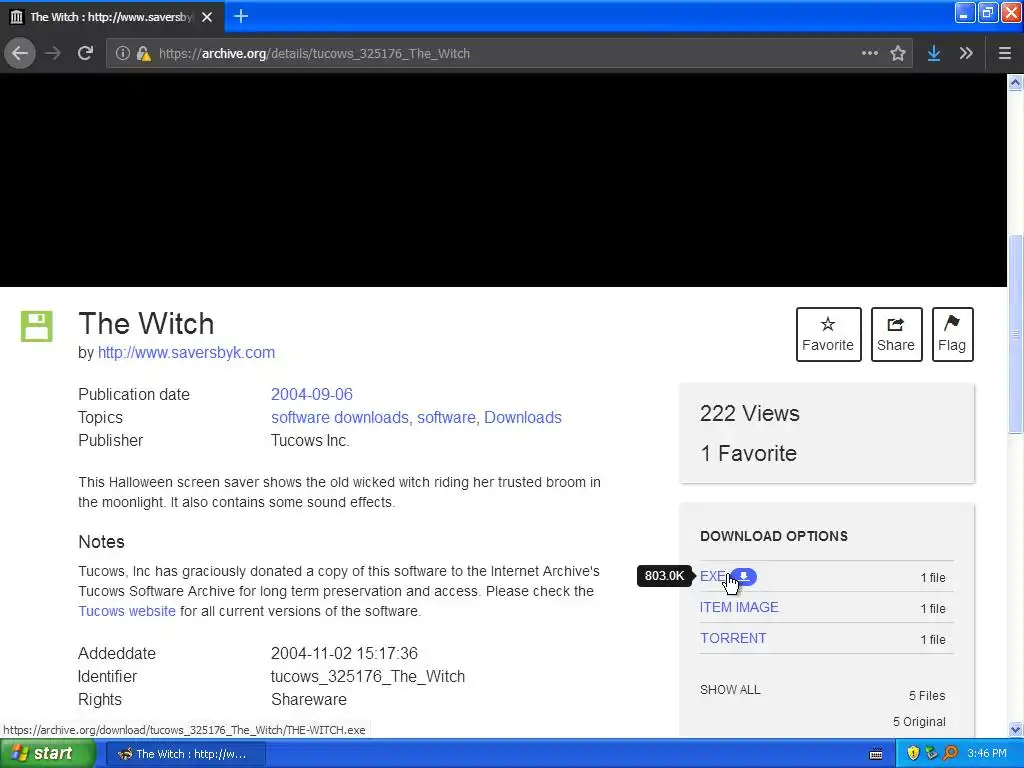Image resolution: width=1024 pixels, height=768 pixels.
Task: Click the padlock warning icon
Action: pyautogui.click(x=144, y=54)
